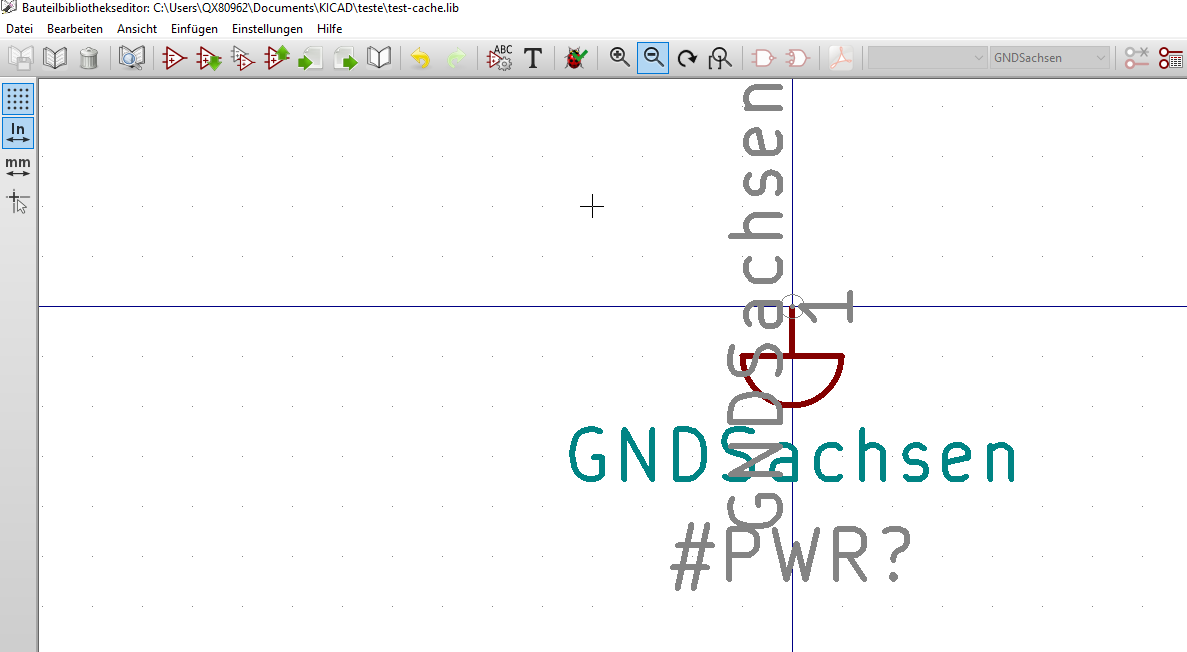Load component from library icon

point(209,58)
